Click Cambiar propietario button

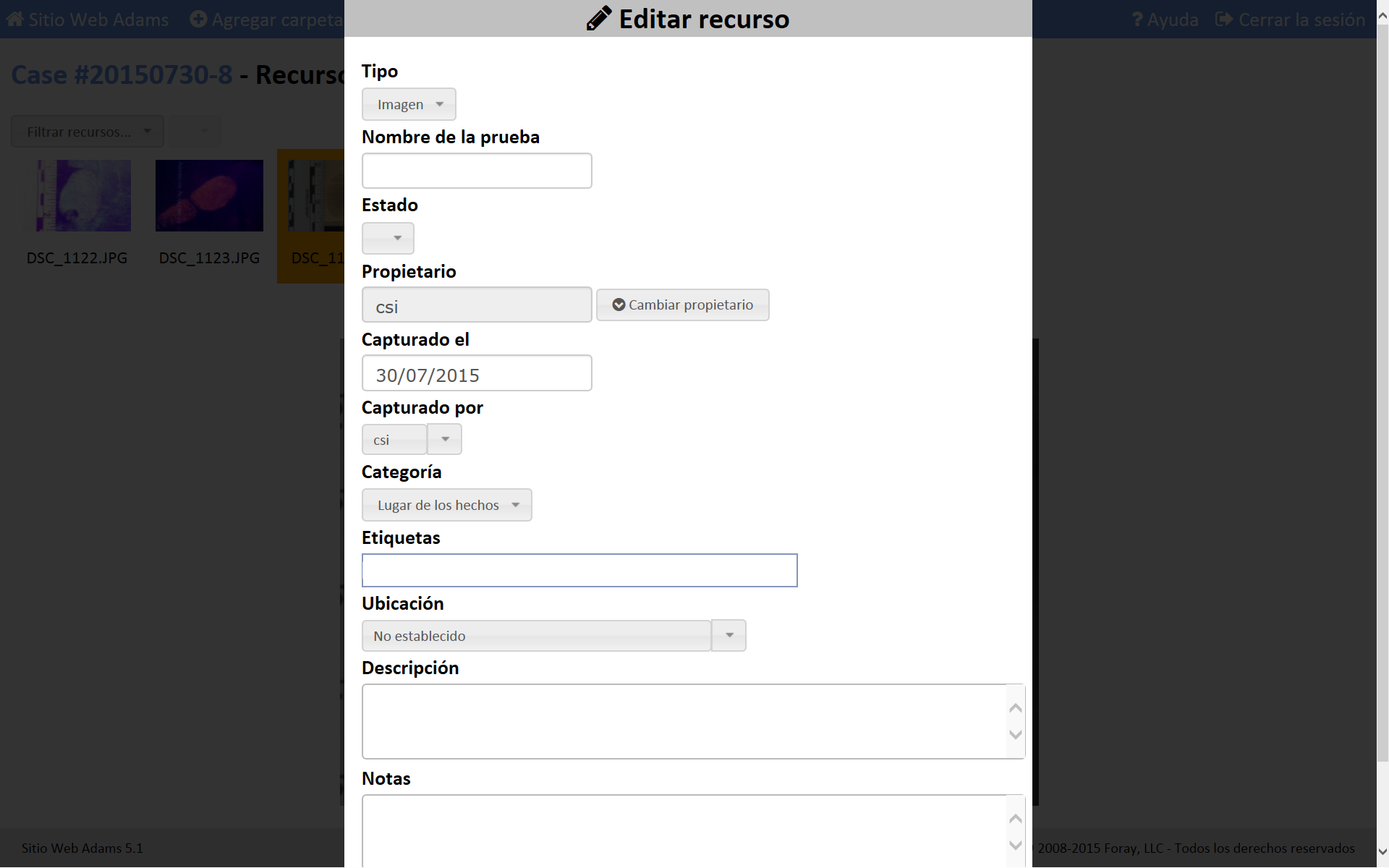click(x=682, y=305)
